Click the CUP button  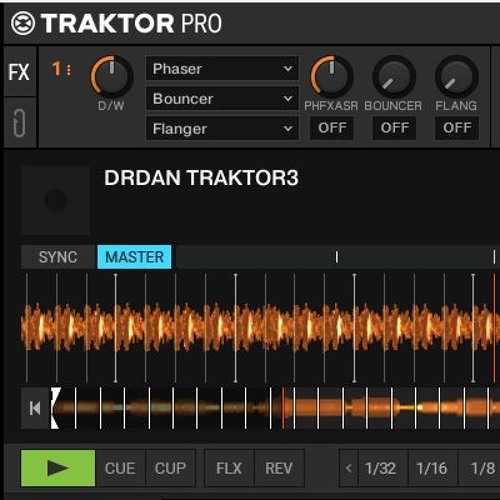(x=170, y=468)
